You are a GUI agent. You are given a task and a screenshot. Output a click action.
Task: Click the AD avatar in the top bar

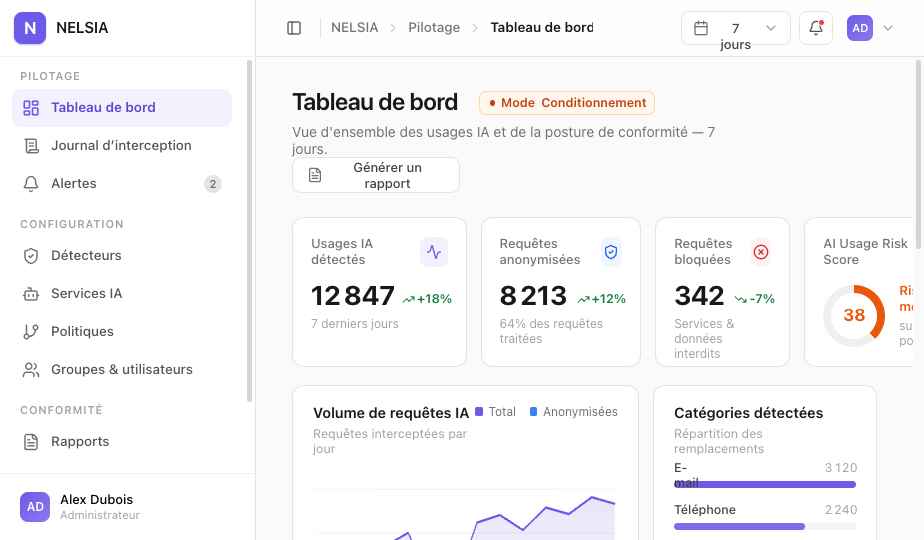860,28
